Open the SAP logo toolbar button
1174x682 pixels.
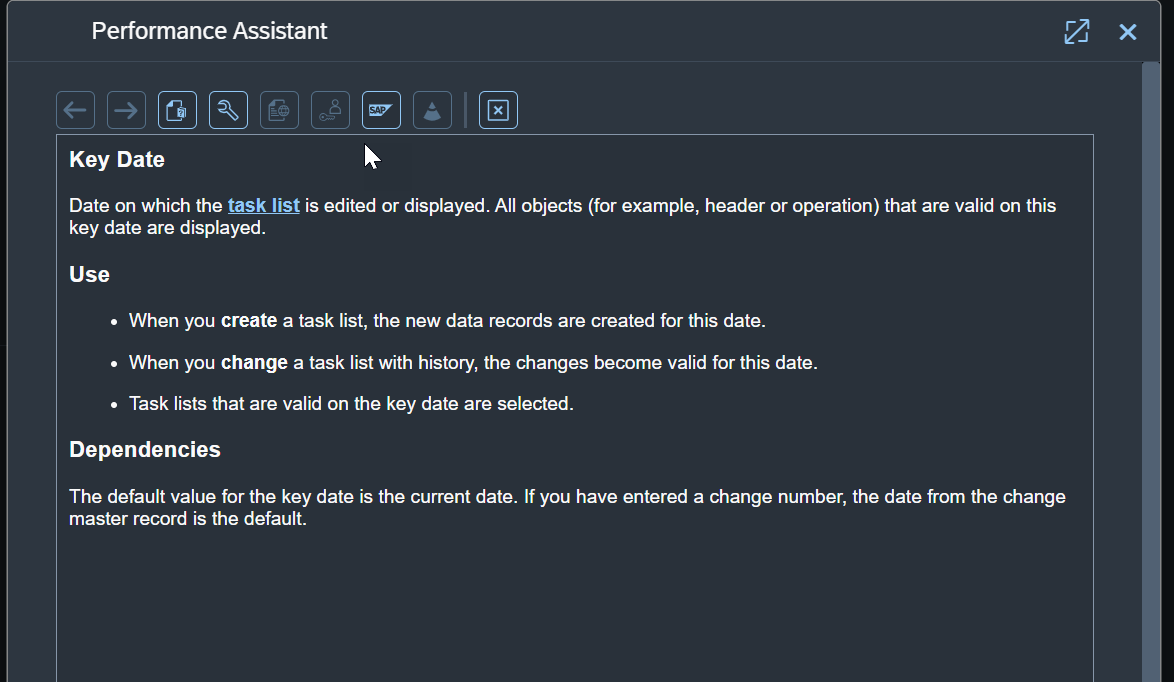click(x=381, y=110)
